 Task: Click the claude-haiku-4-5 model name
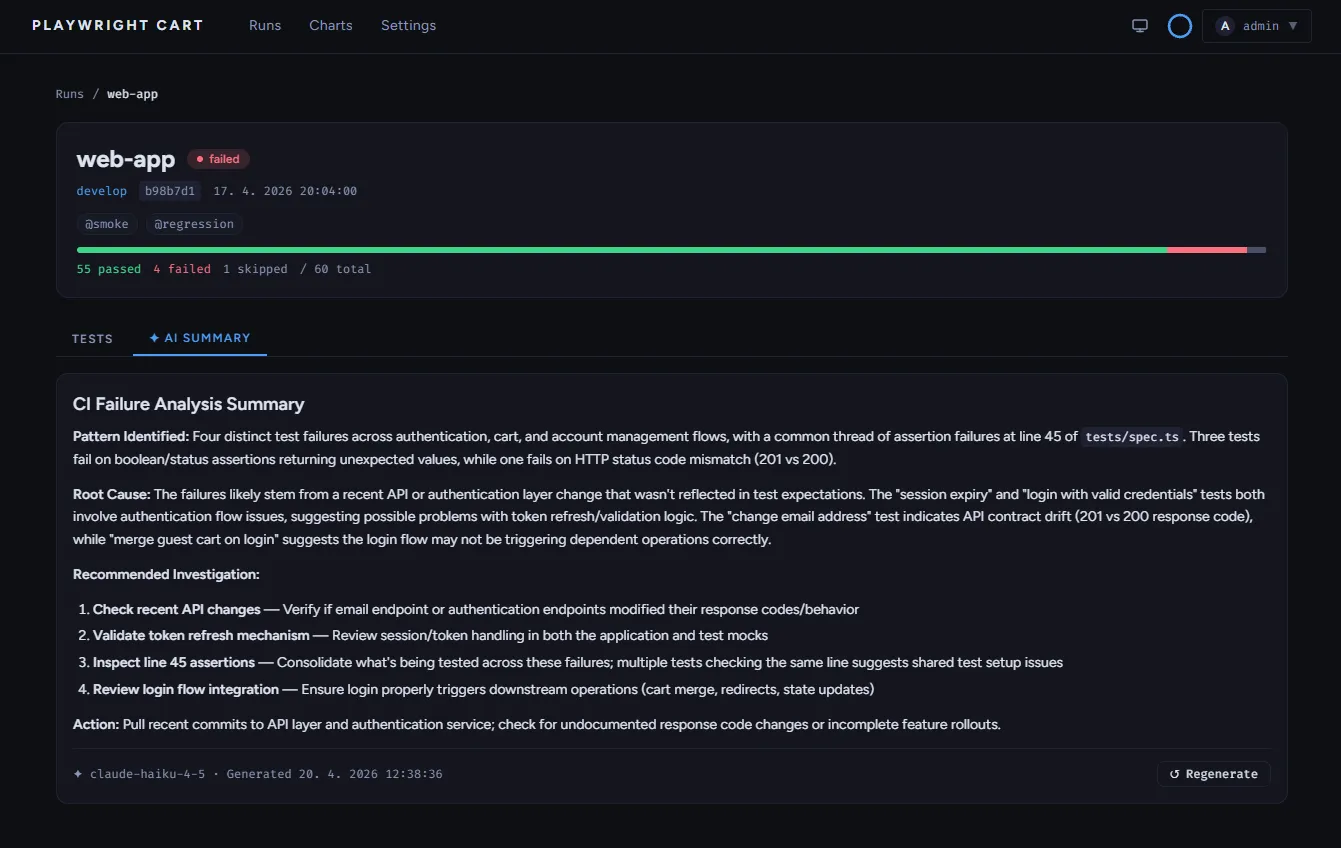pyautogui.click(x=148, y=774)
